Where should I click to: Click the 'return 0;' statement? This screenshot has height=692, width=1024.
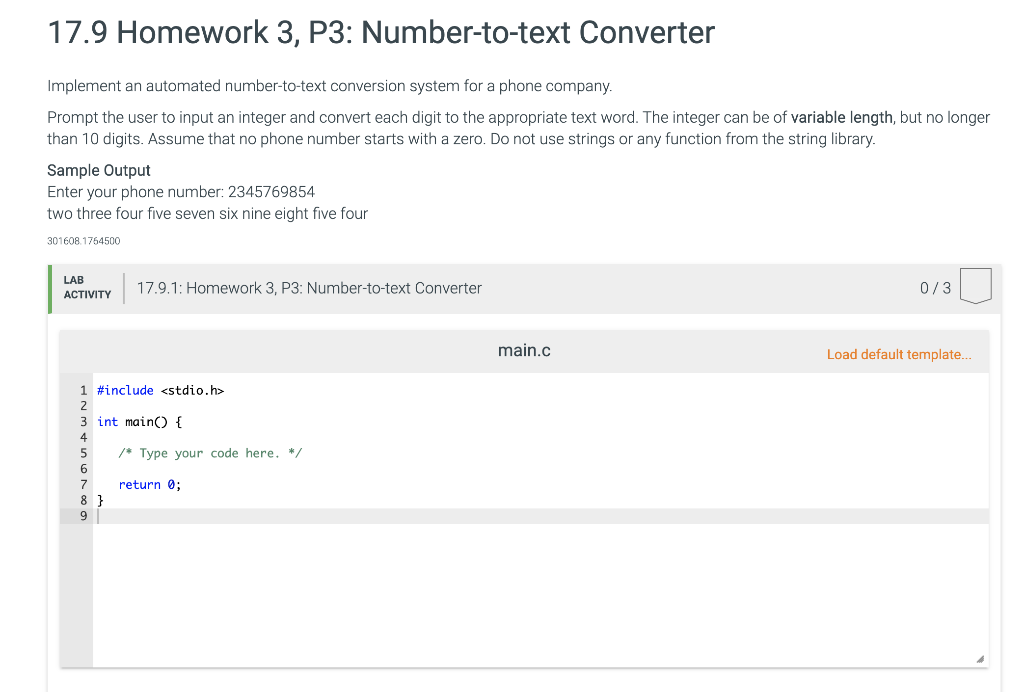click(x=150, y=484)
